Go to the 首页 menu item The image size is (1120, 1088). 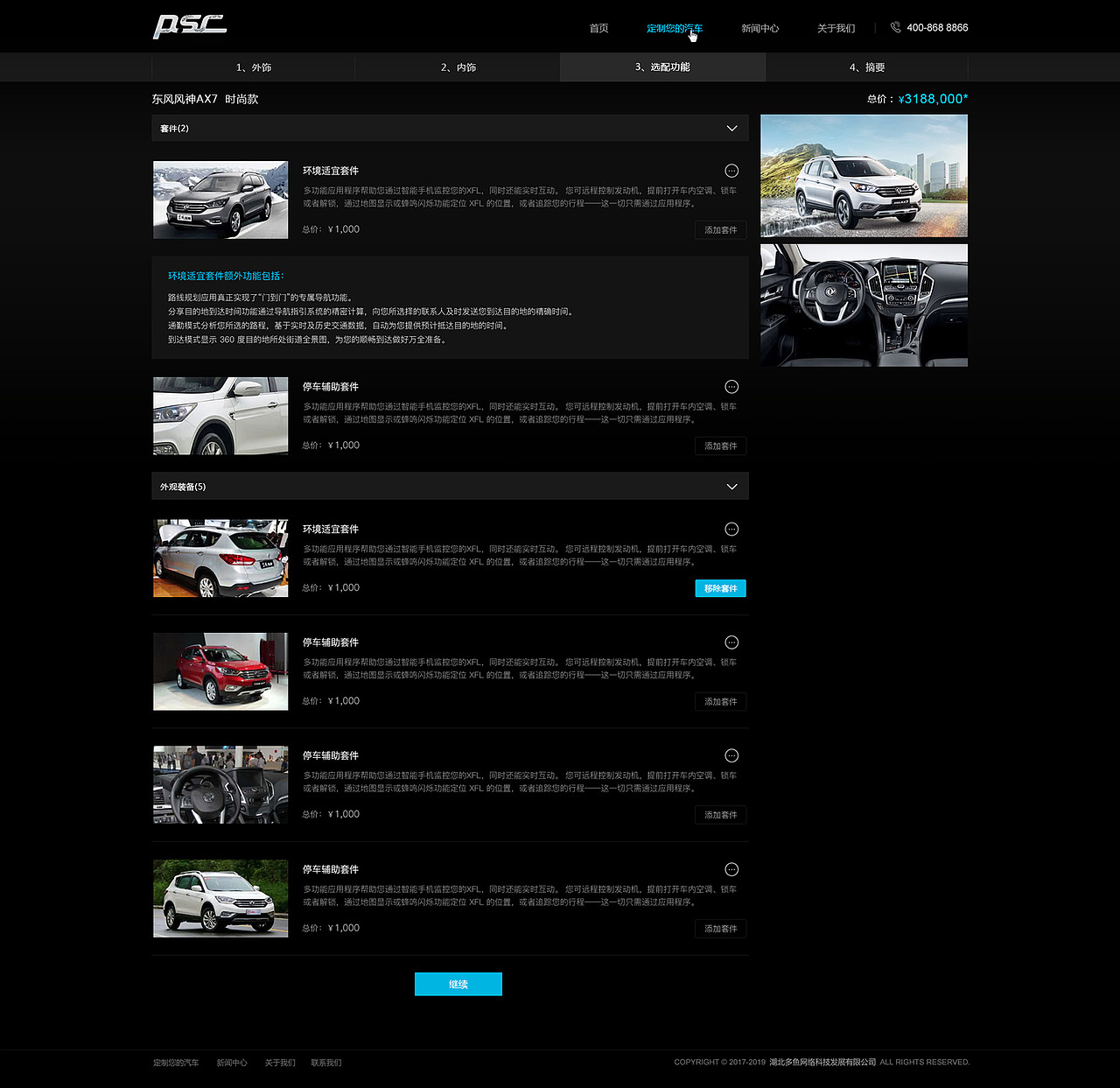coord(598,29)
